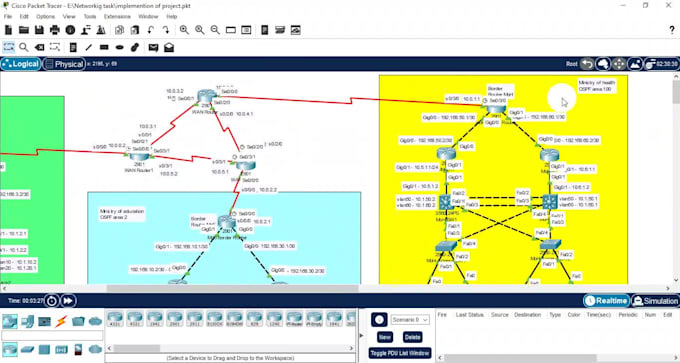The height and width of the screenshot is (363, 680).
Task: Click the Delete scenario button
Action: [412, 337]
